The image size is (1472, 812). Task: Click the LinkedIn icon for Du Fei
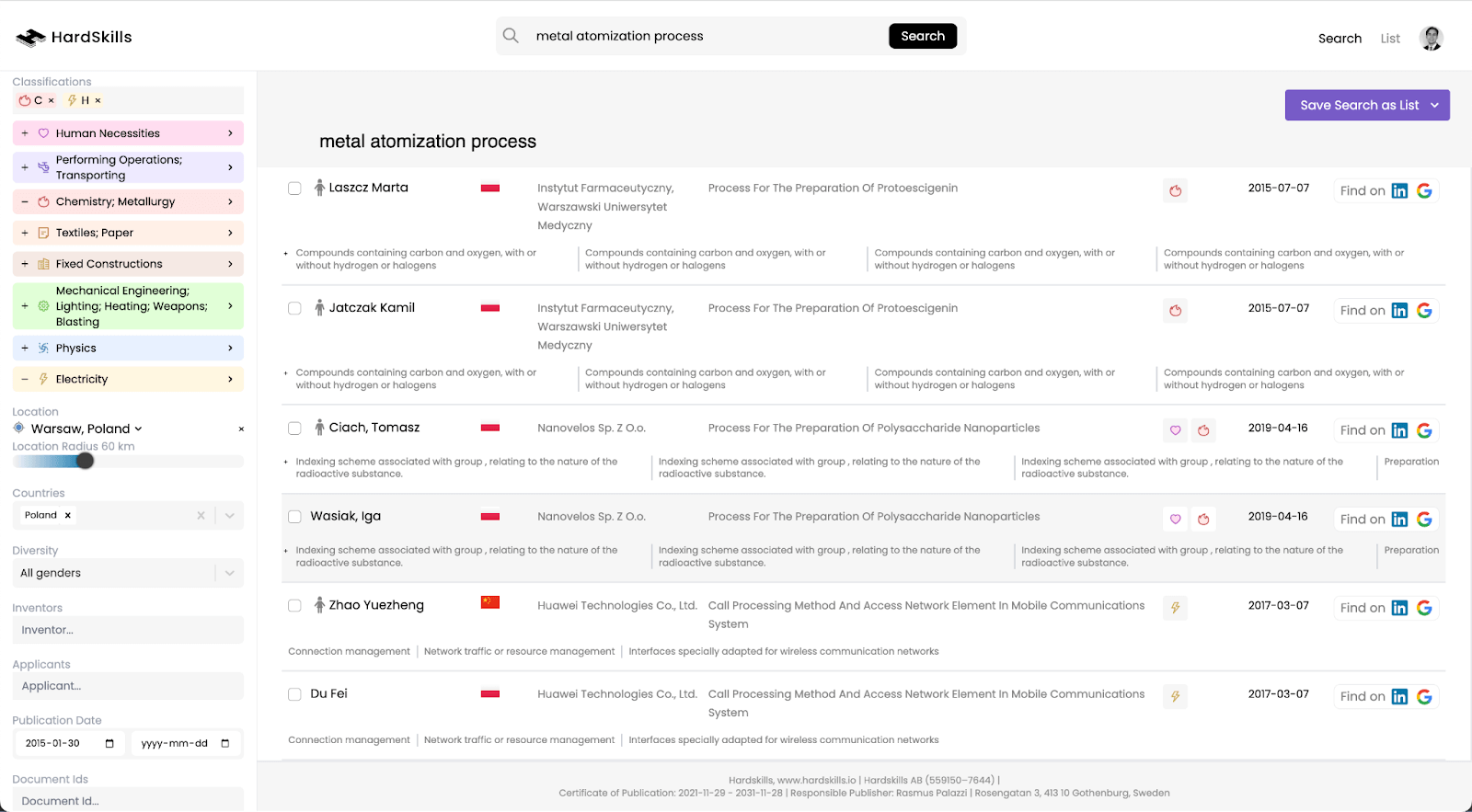pos(1399,697)
